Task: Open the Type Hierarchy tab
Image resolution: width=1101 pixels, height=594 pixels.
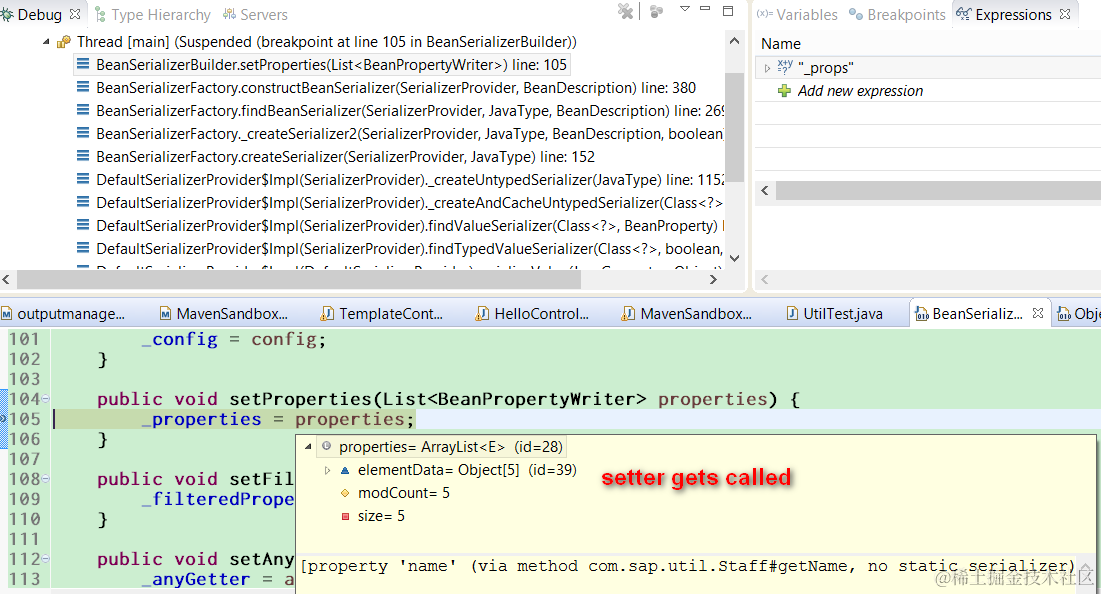Action: tap(152, 15)
